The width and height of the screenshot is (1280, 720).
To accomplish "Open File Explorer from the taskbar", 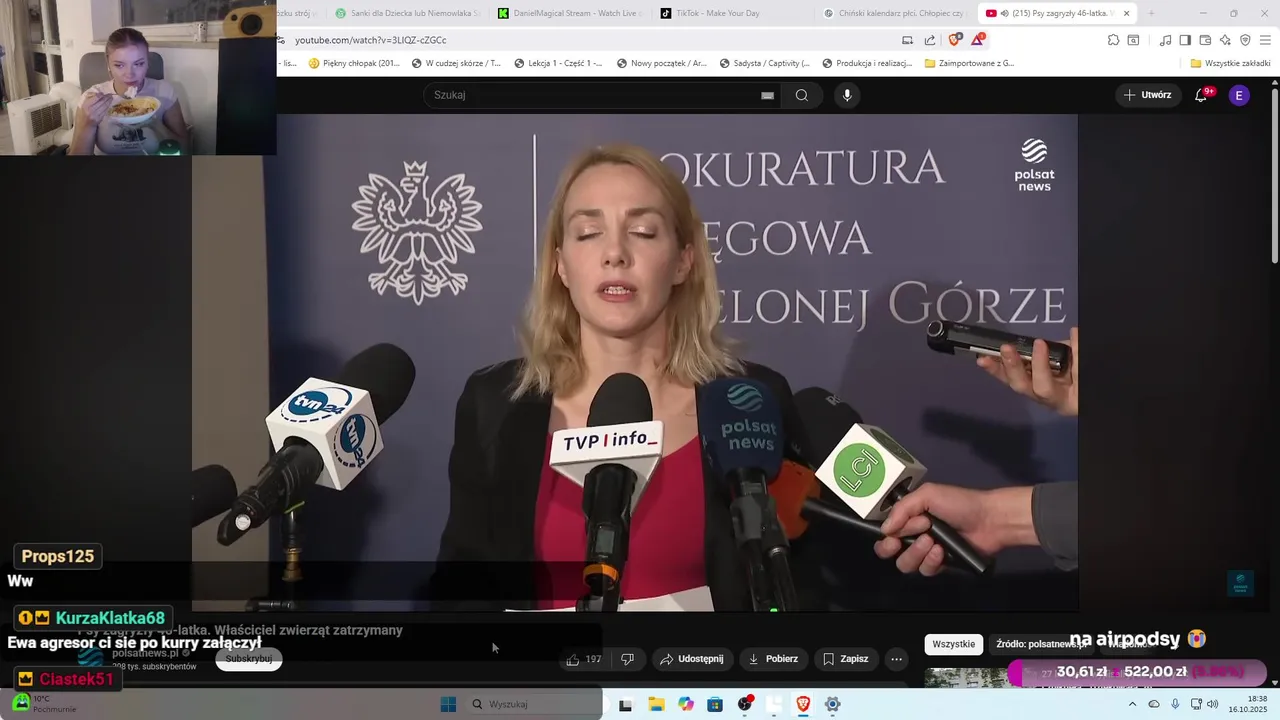I will [x=656, y=704].
